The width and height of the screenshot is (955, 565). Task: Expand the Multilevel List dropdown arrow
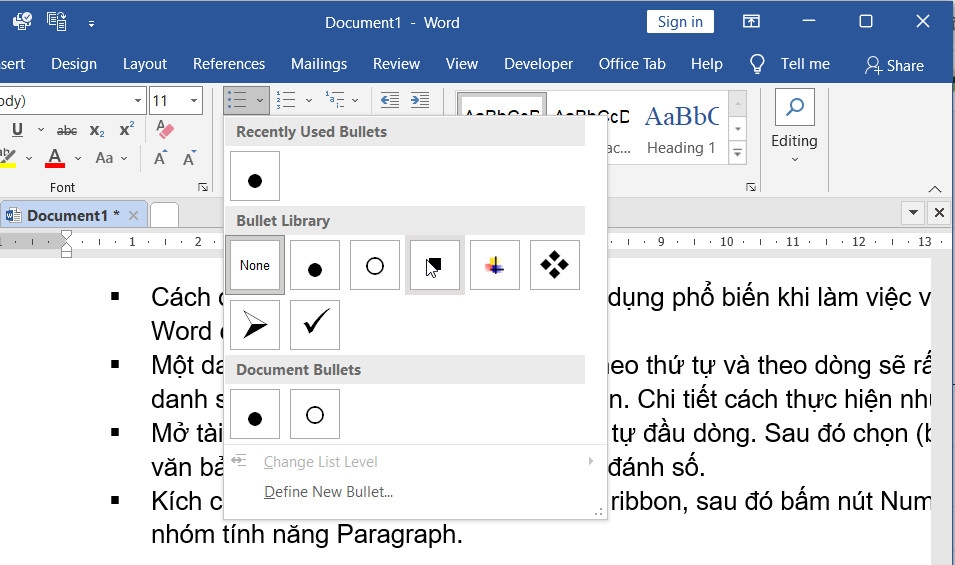[355, 100]
